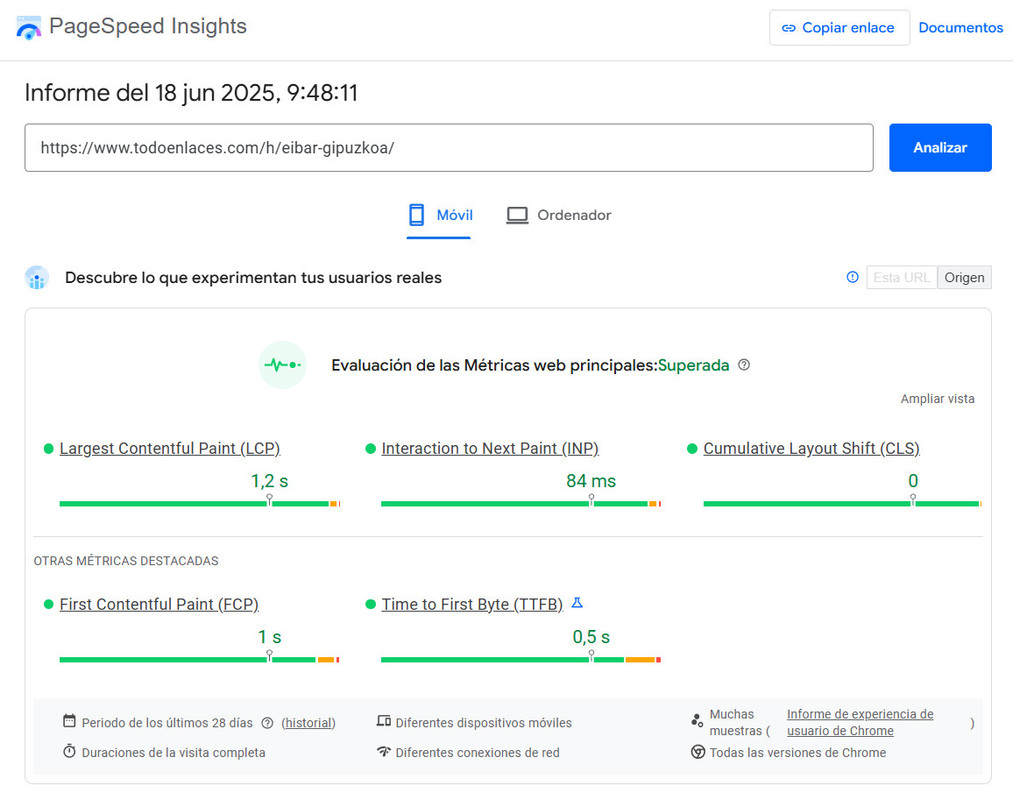Click the PageSpeed Insights logo icon

point(28,27)
